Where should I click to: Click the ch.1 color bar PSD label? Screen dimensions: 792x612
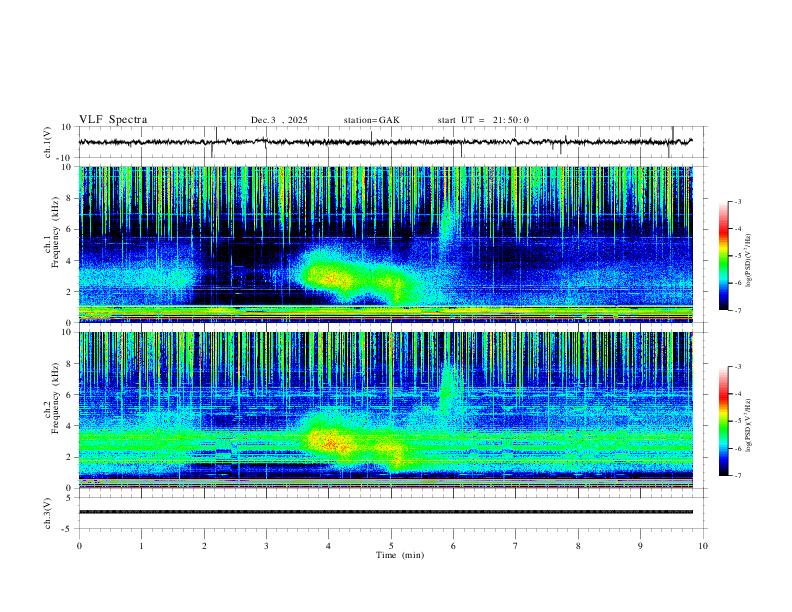(749, 261)
